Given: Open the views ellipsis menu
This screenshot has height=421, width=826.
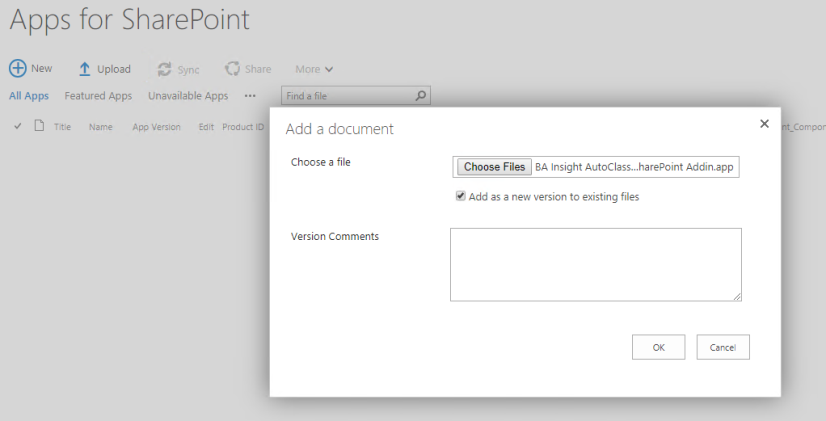Looking at the screenshot, I should tap(250, 96).
